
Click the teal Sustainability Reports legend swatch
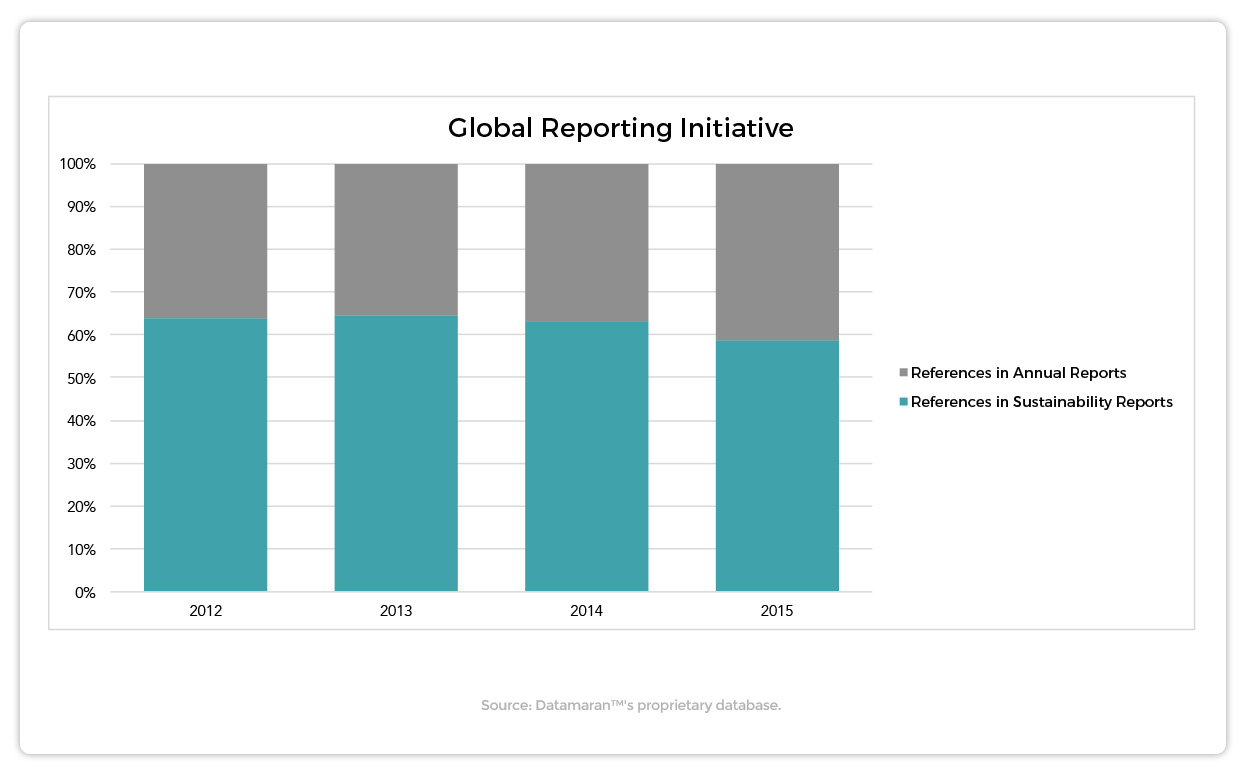[904, 402]
